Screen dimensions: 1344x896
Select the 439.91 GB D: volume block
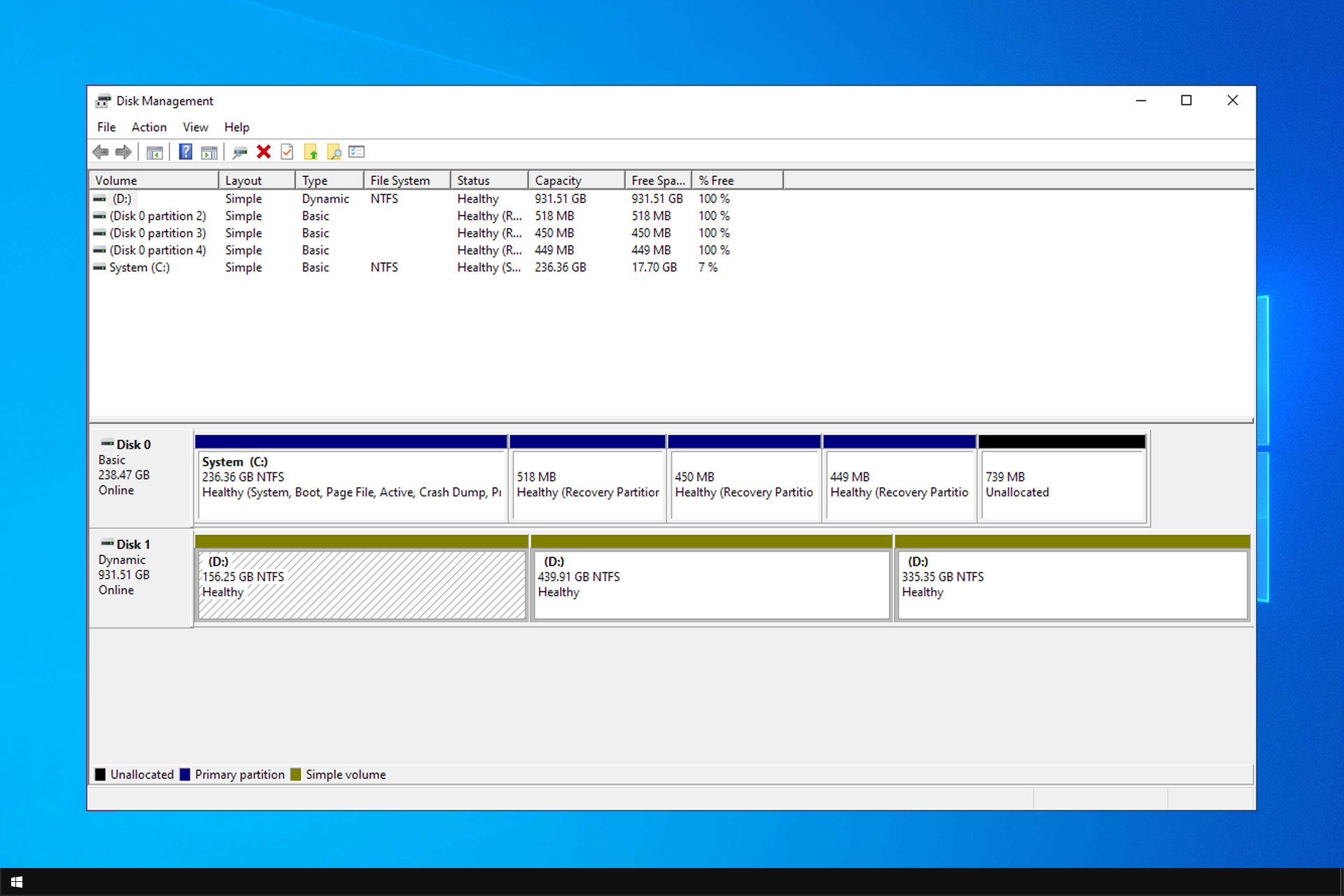coord(711,578)
